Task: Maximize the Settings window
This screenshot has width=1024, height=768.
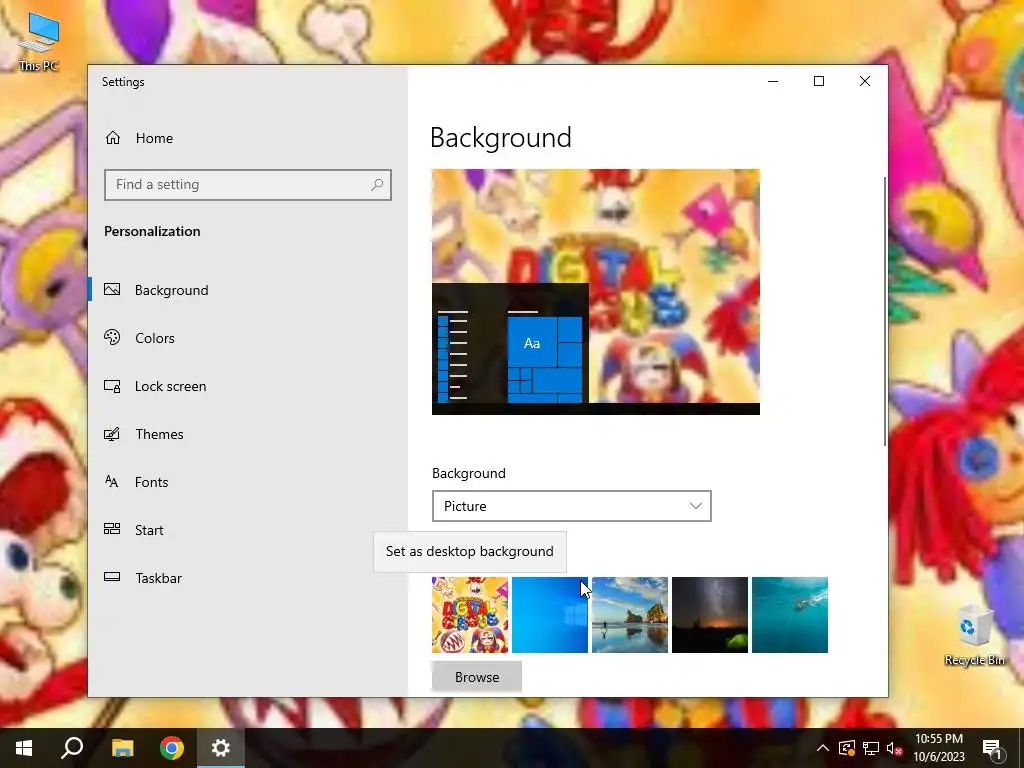Action: tap(819, 82)
